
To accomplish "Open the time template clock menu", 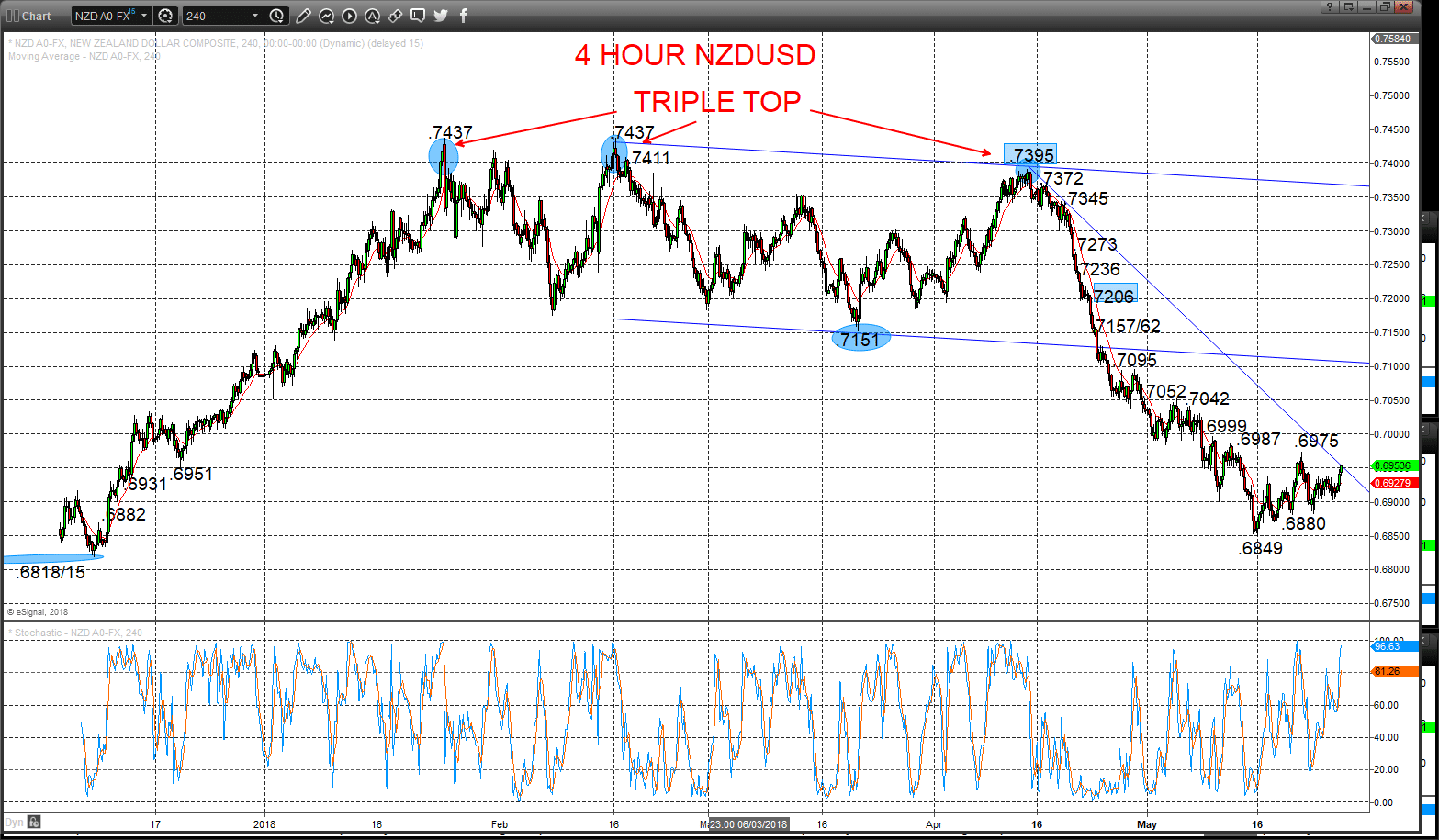I will [277, 16].
